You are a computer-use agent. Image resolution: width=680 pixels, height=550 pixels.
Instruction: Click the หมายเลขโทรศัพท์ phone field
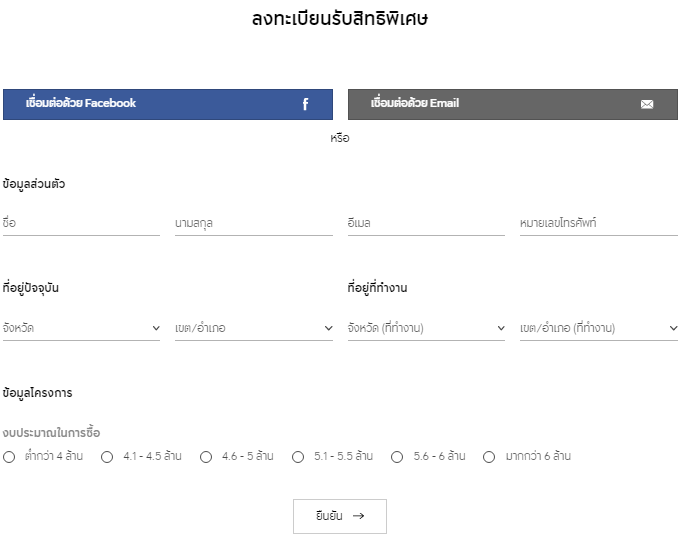599,223
